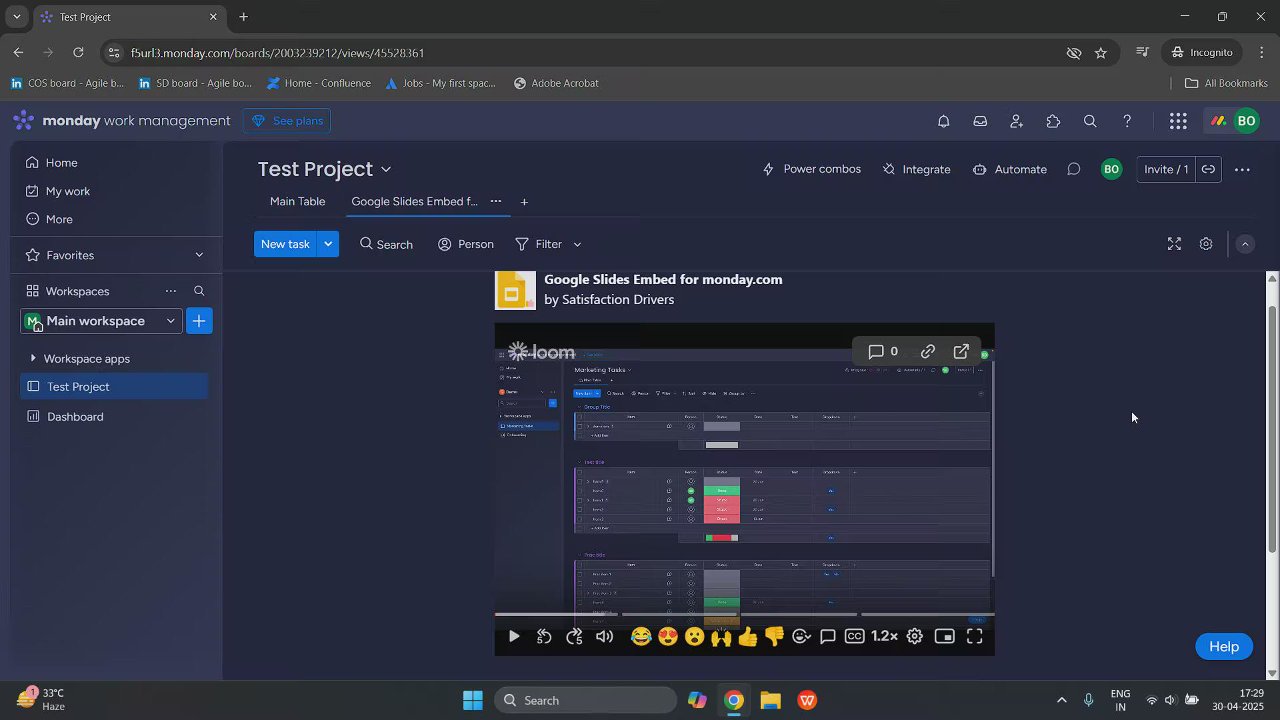
Task: Play the Loom video
Action: point(514,636)
